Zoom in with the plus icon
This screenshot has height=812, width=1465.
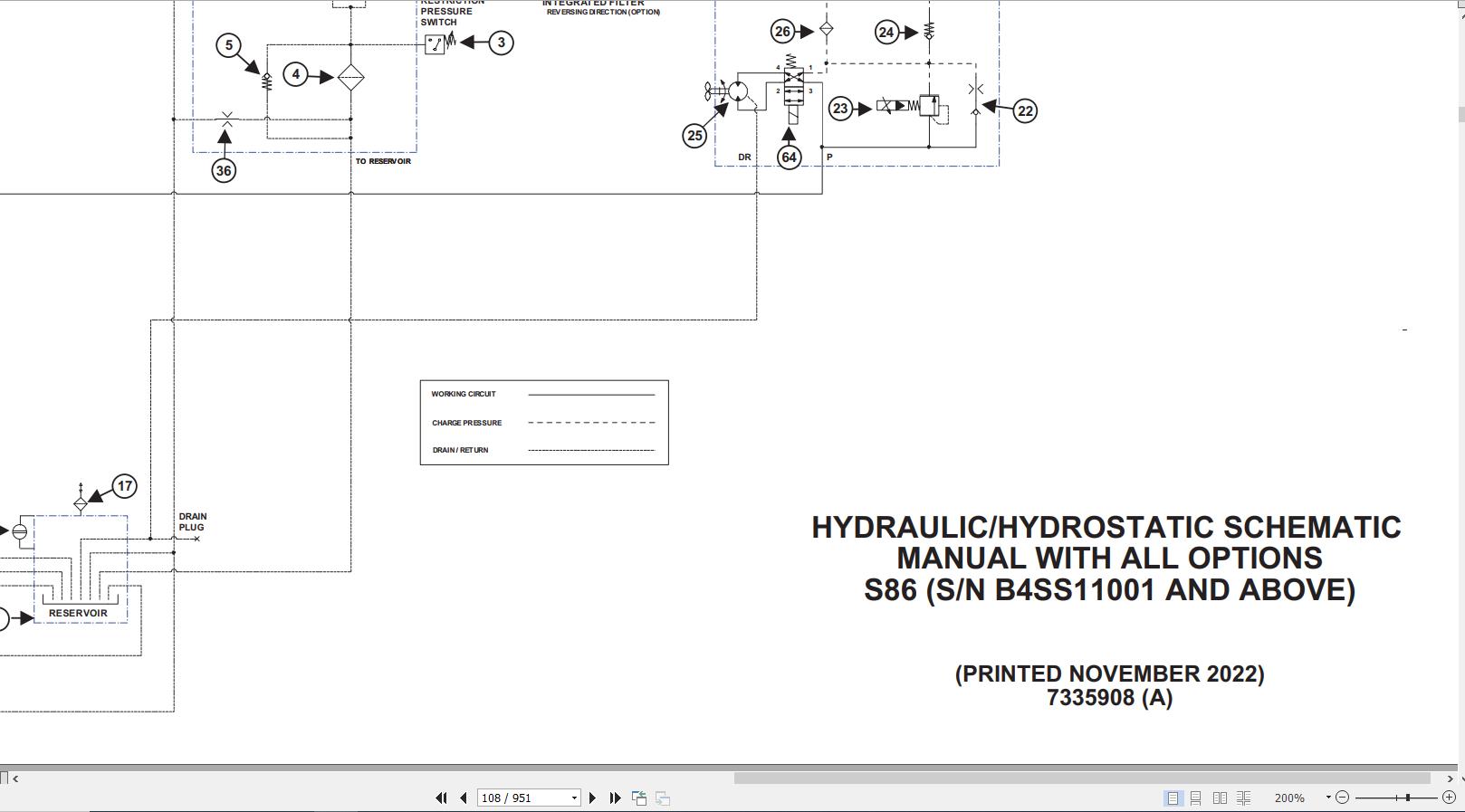click(1449, 798)
